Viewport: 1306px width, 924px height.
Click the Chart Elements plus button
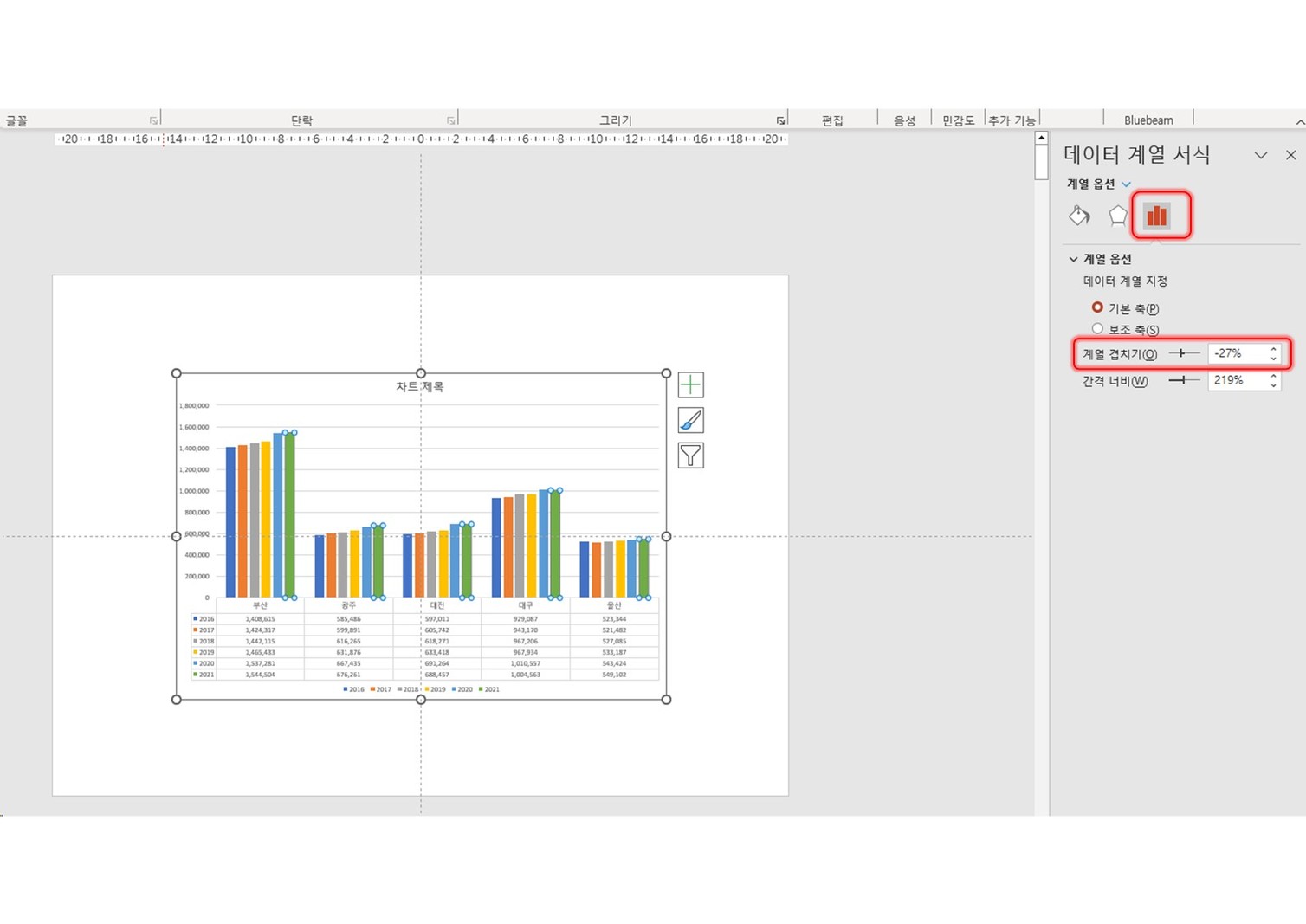pos(690,384)
